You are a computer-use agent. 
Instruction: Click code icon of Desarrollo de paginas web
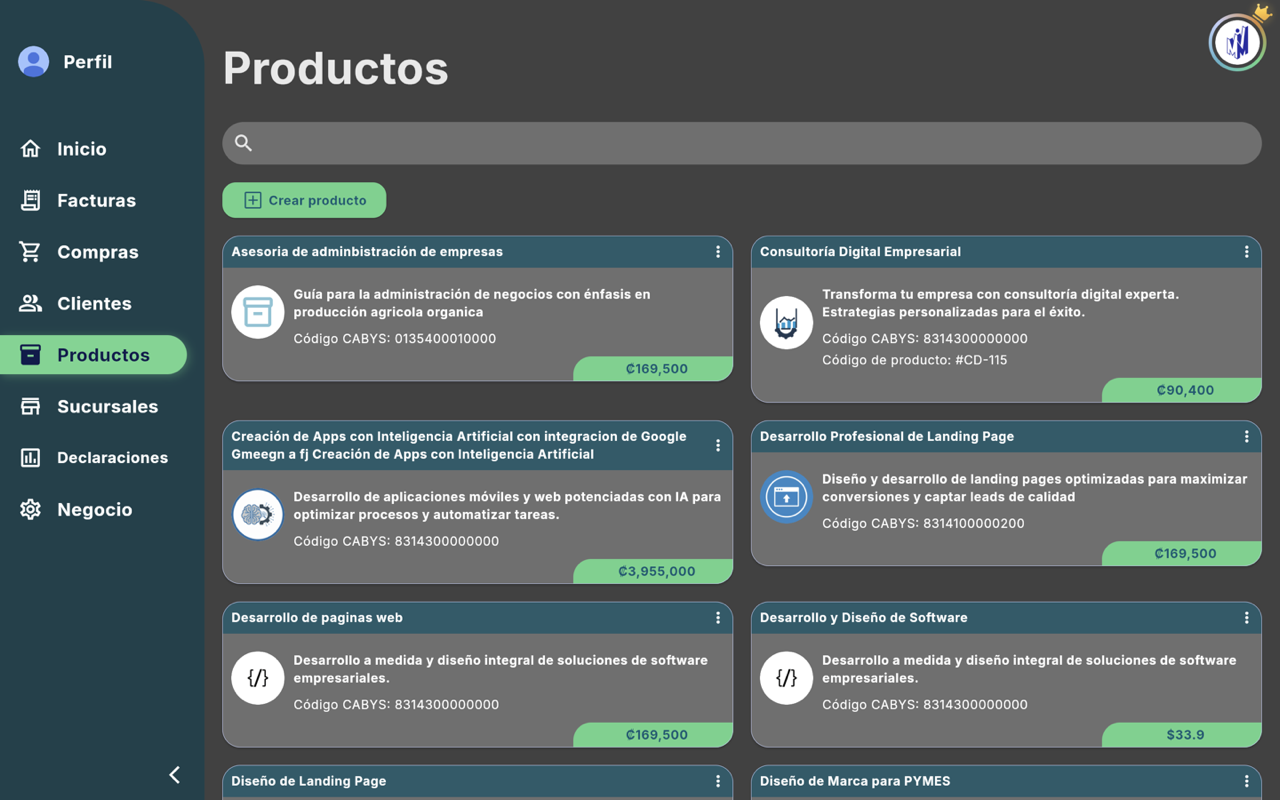(x=258, y=678)
